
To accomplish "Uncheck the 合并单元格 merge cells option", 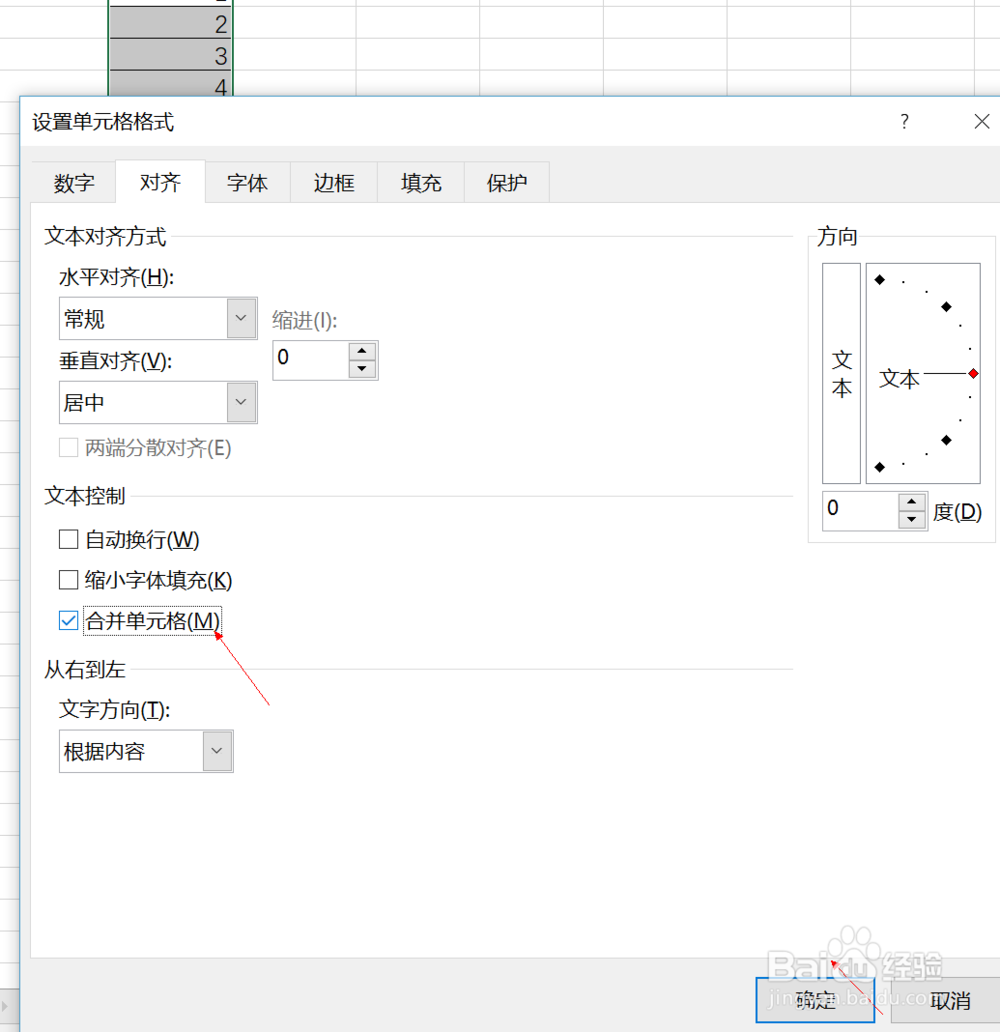I will pyautogui.click(x=68, y=620).
